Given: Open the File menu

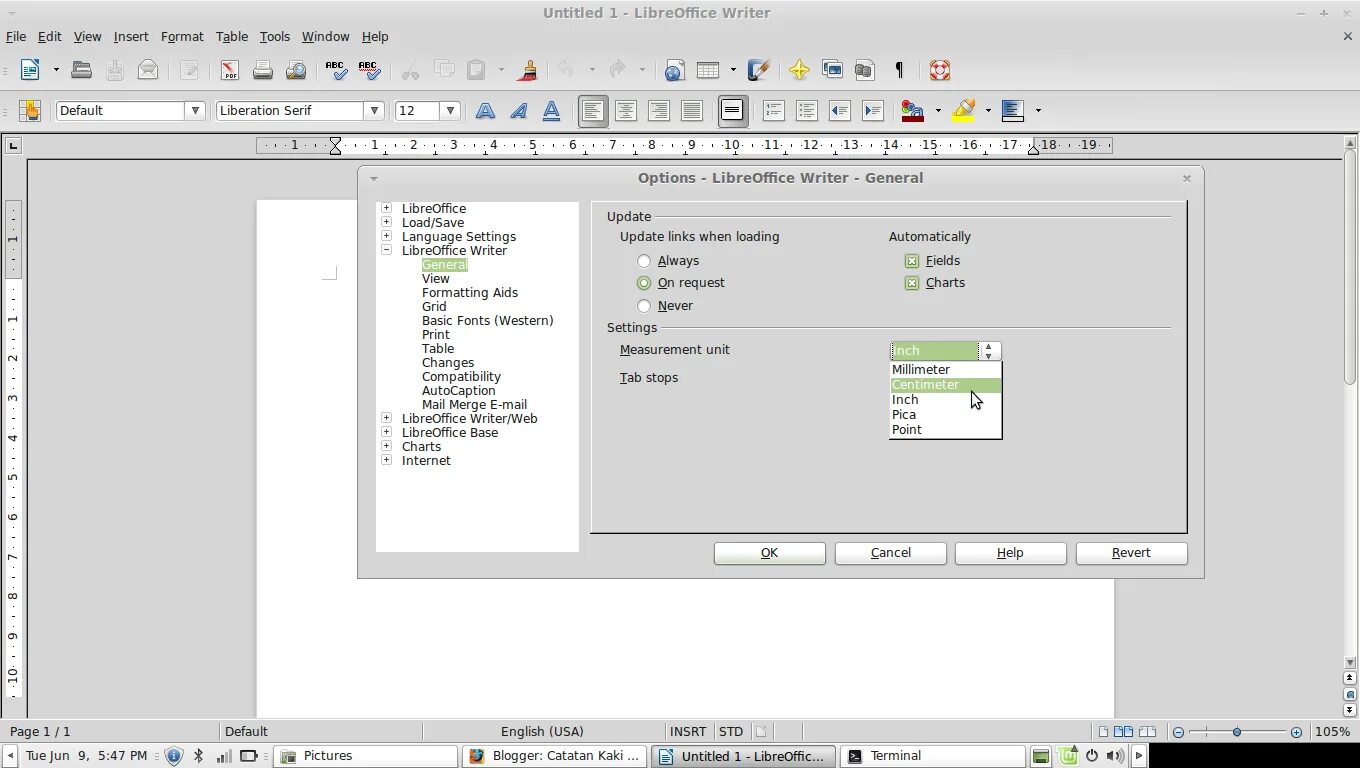Looking at the screenshot, I should [16, 36].
